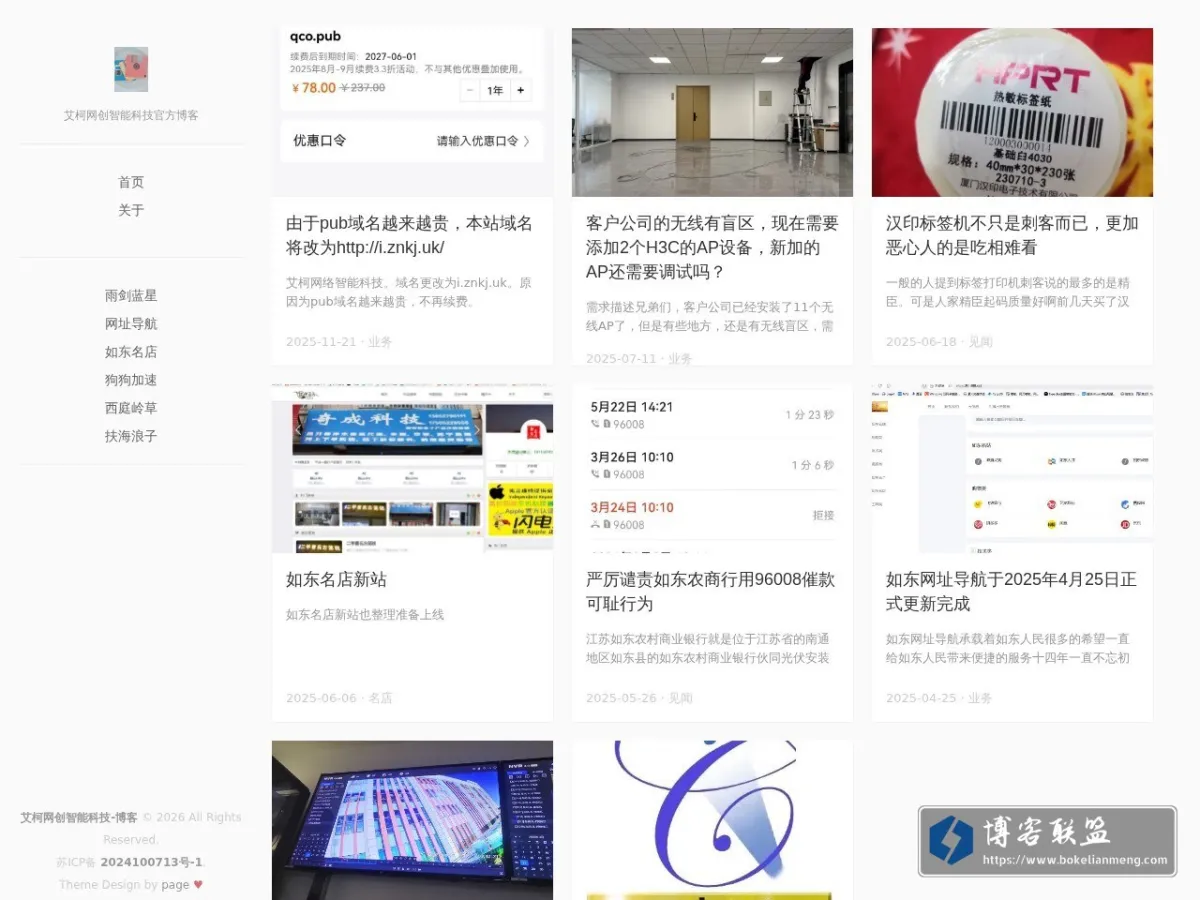
Task: Click excerpt text 艾柯网络智能科技,域名更改为i.znkj.uk
Action: pyautogui.click(x=409, y=292)
